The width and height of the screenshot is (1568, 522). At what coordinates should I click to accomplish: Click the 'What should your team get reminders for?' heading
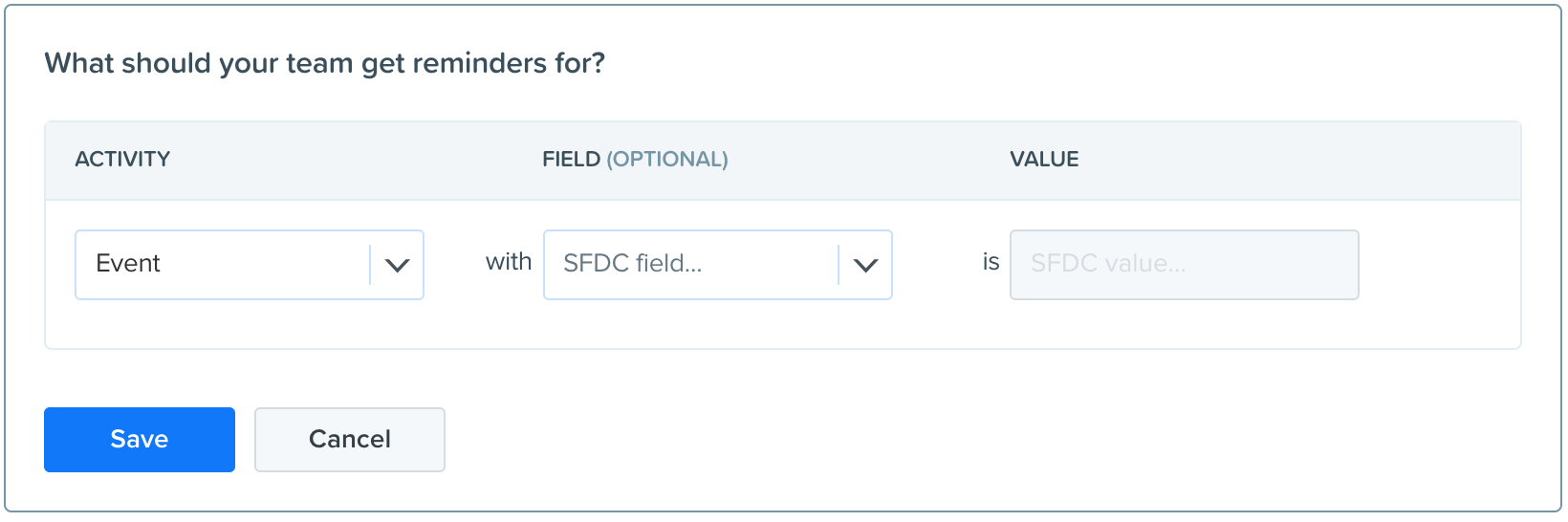click(x=325, y=63)
